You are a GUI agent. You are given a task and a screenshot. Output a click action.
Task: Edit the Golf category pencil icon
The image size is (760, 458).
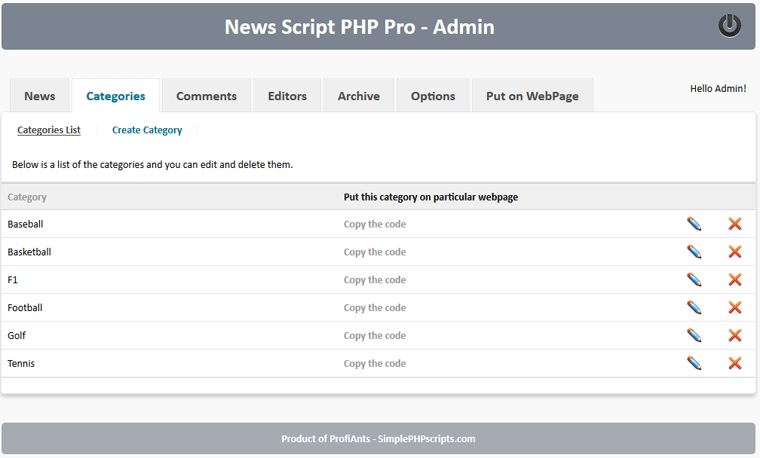coord(694,335)
